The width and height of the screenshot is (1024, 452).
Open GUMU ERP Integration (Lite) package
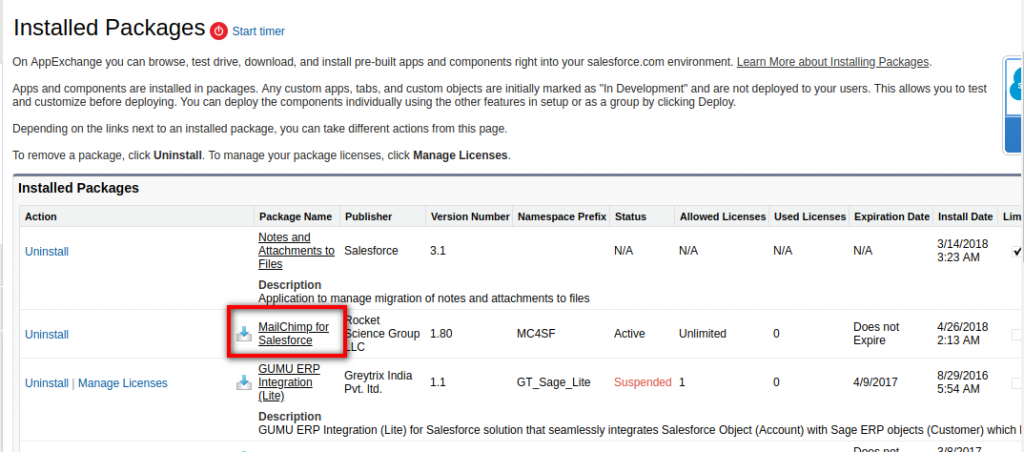(x=289, y=382)
